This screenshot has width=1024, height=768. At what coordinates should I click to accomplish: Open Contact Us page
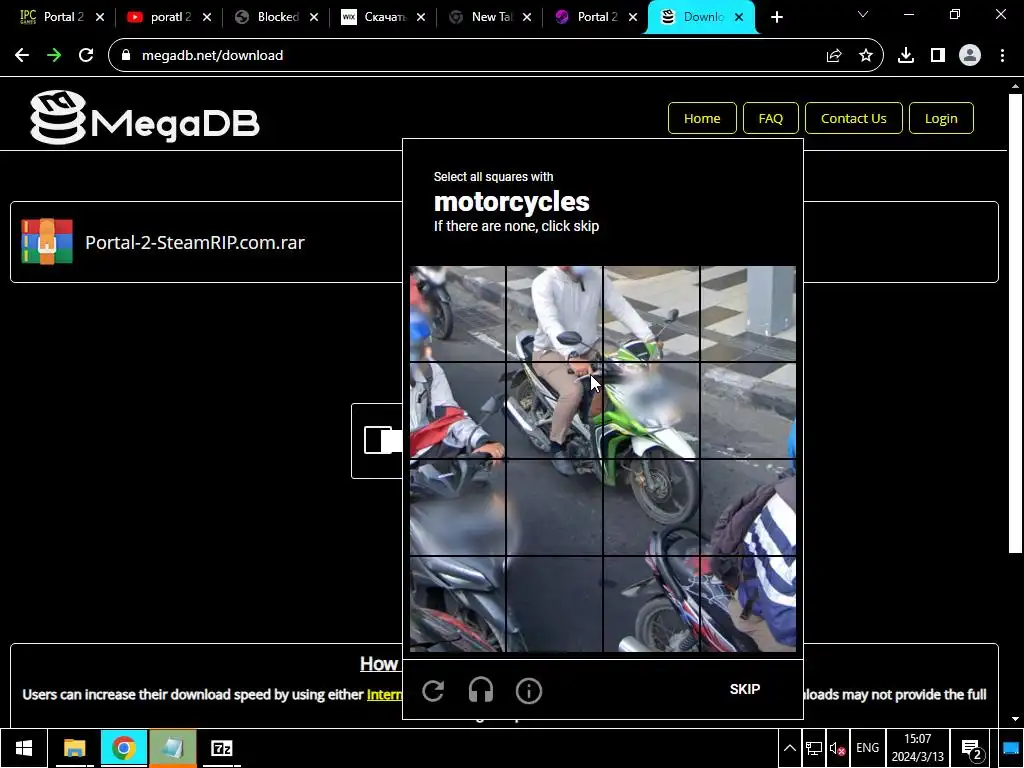854,118
